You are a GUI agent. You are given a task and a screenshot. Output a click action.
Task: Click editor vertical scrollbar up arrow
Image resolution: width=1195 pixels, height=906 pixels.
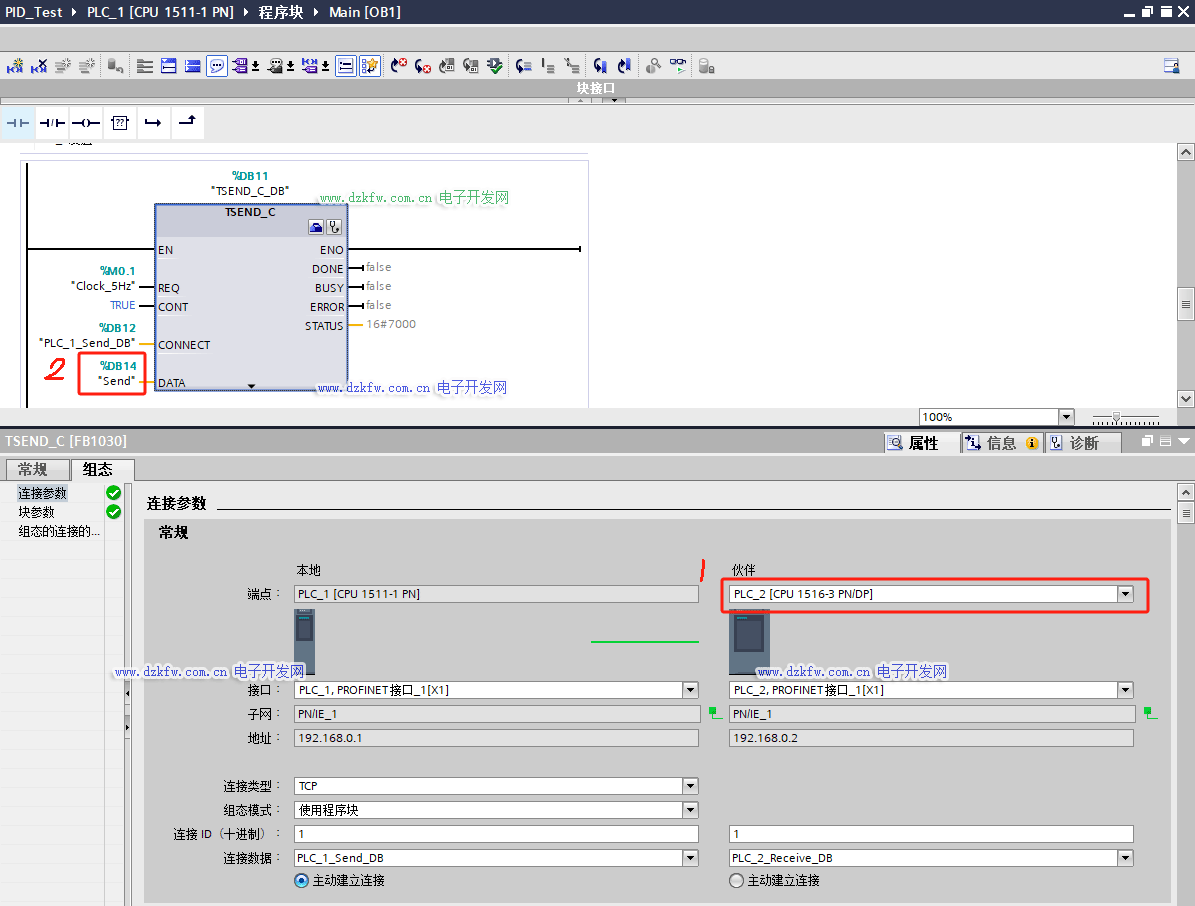[x=1186, y=152]
